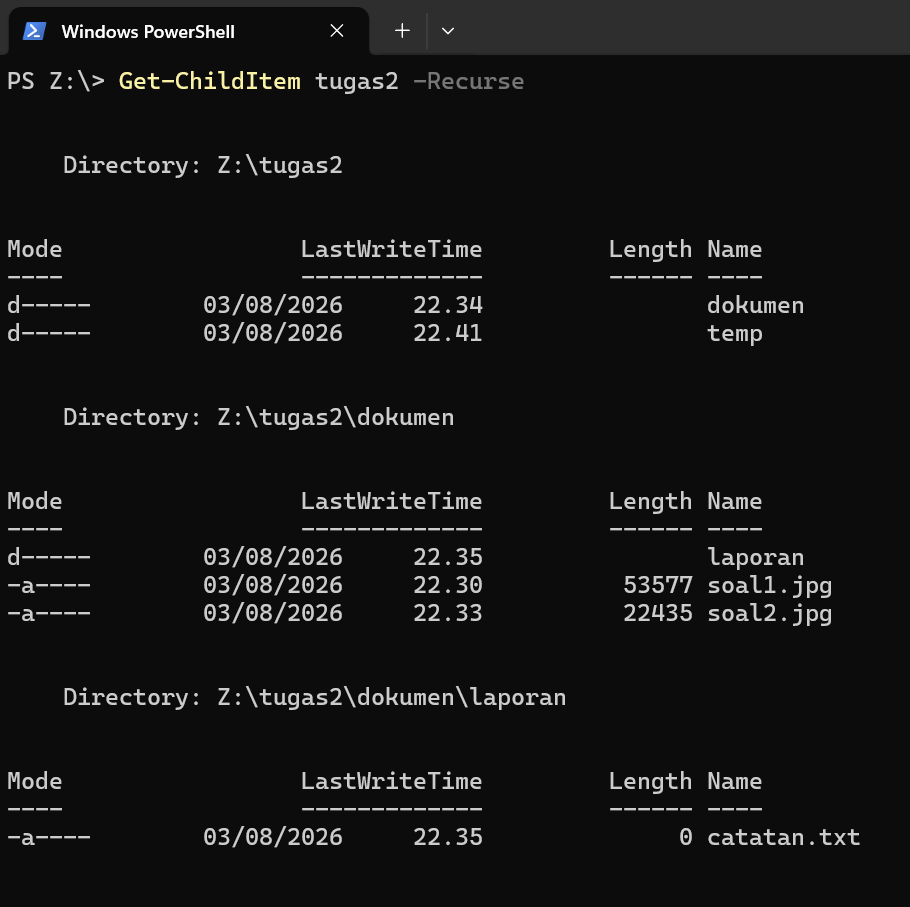The height and width of the screenshot is (907, 910).
Task: Click the 'Directory: Z:\tugas2\dokumen\laporan' line
Action: tap(314, 697)
